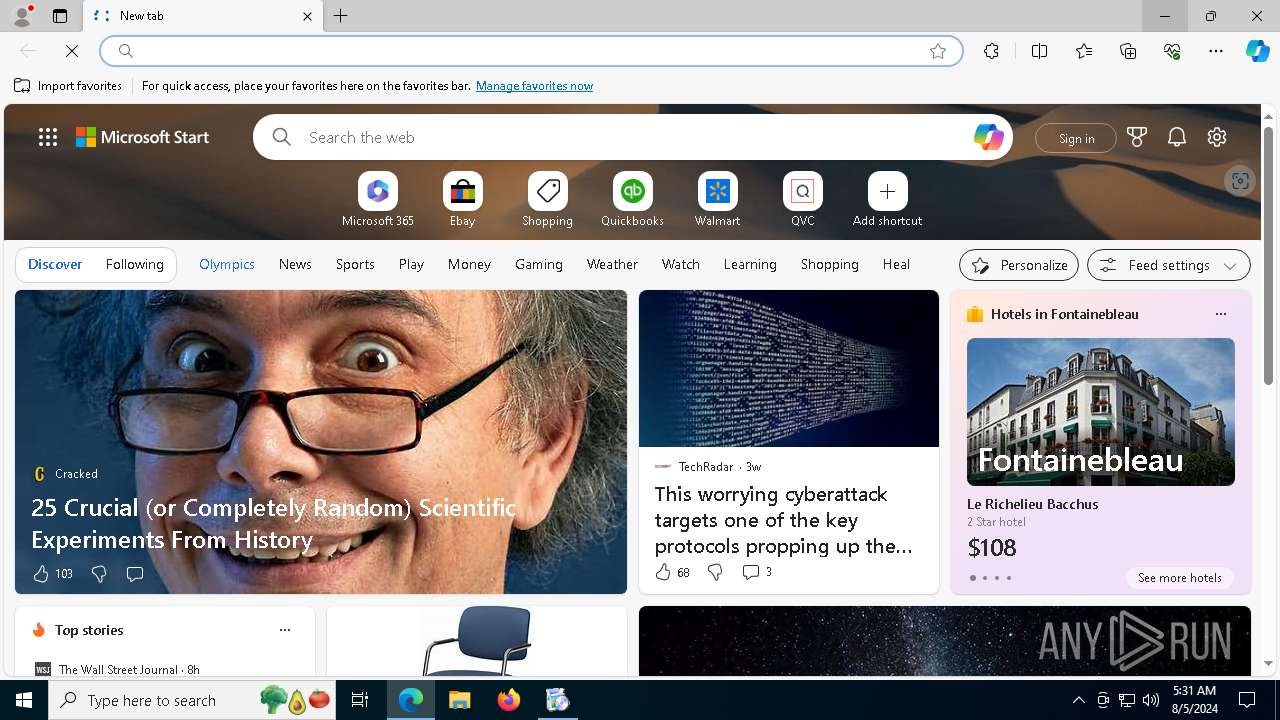The image size is (1280, 720).
Task: Open Top stories more options ellipsis
Action: point(285,630)
